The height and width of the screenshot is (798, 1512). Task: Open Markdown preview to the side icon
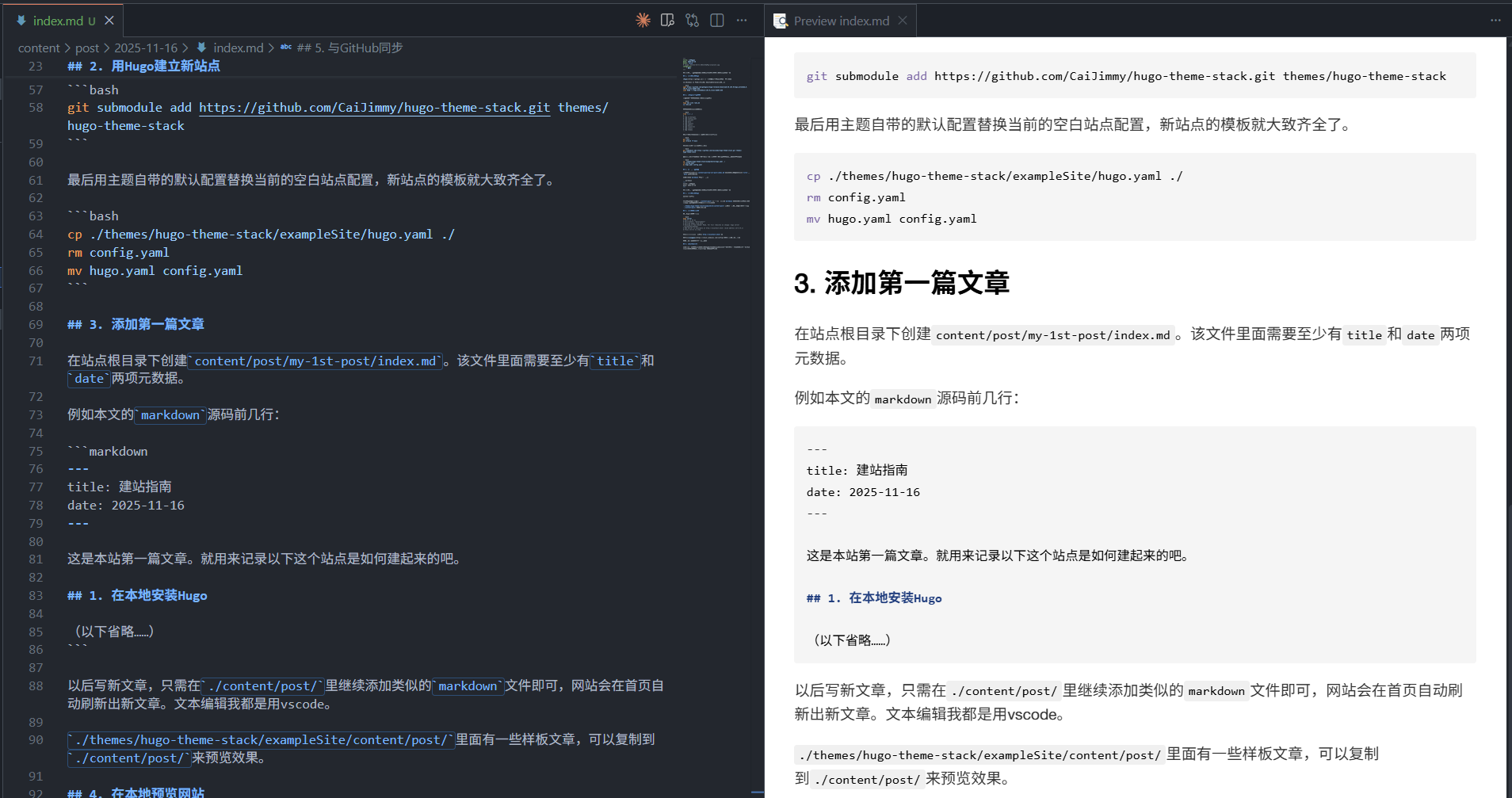point(667,20)
